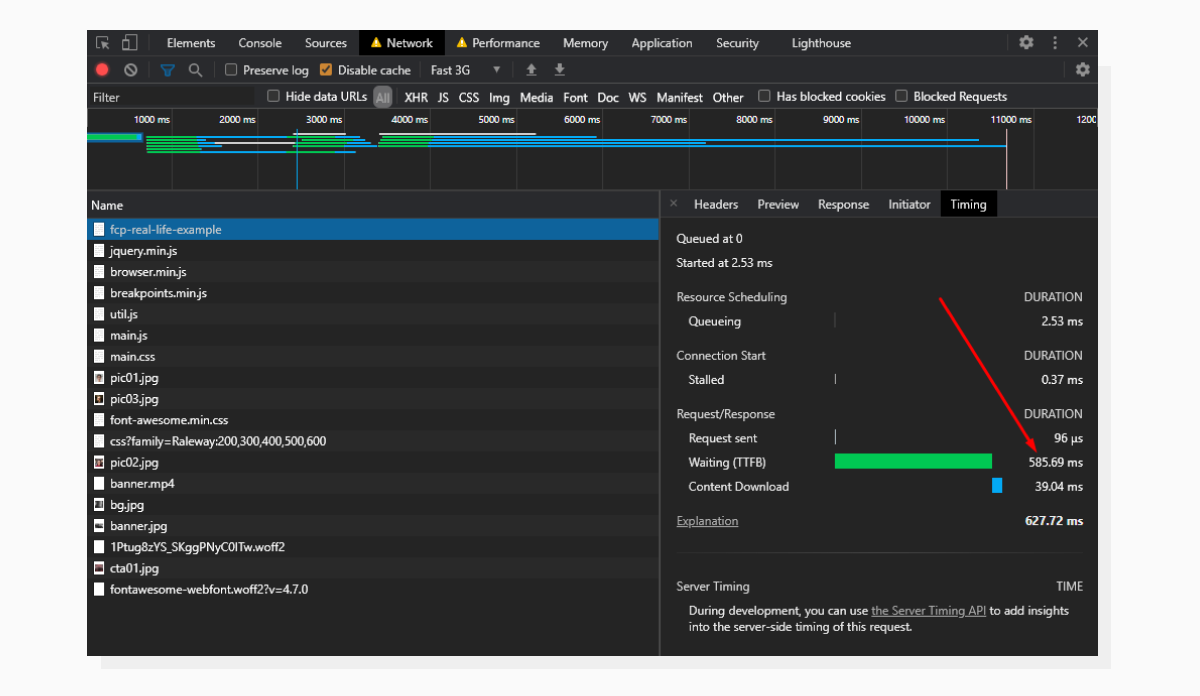Screen dimensions: 1200x696
Task: Open the three-dot DevTools menu
Action: (1055, 42)
